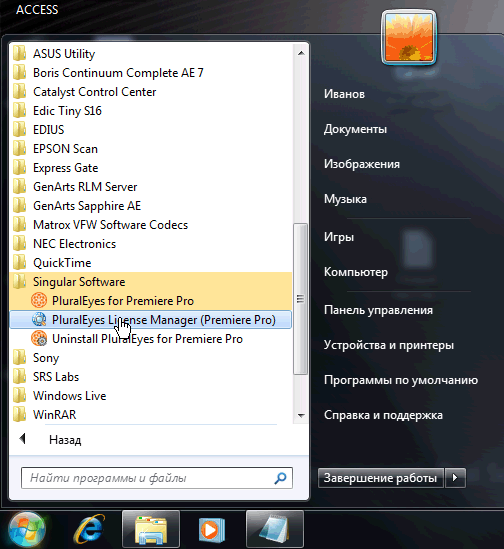This screenshot has width=504, height=549.
Task: Click the ASUS Utility folder icon
Action: (20, 54)
